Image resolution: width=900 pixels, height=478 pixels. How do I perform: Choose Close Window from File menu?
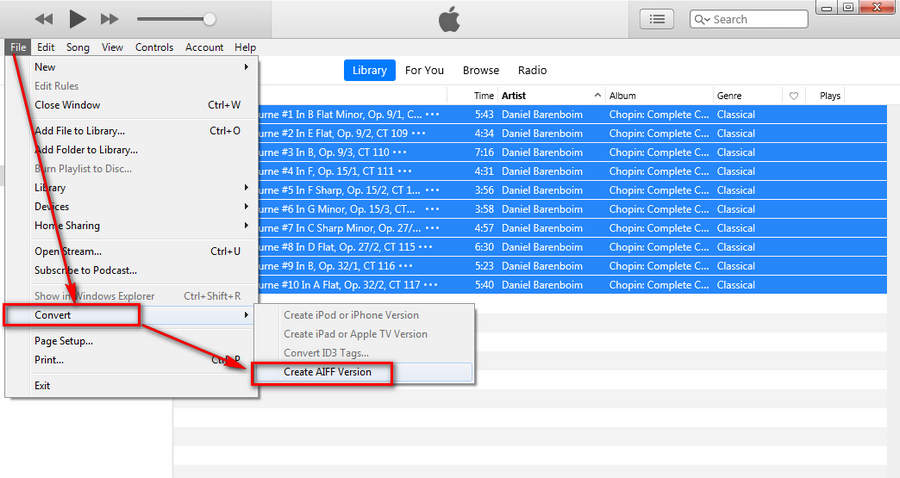(x=141, y=105)
